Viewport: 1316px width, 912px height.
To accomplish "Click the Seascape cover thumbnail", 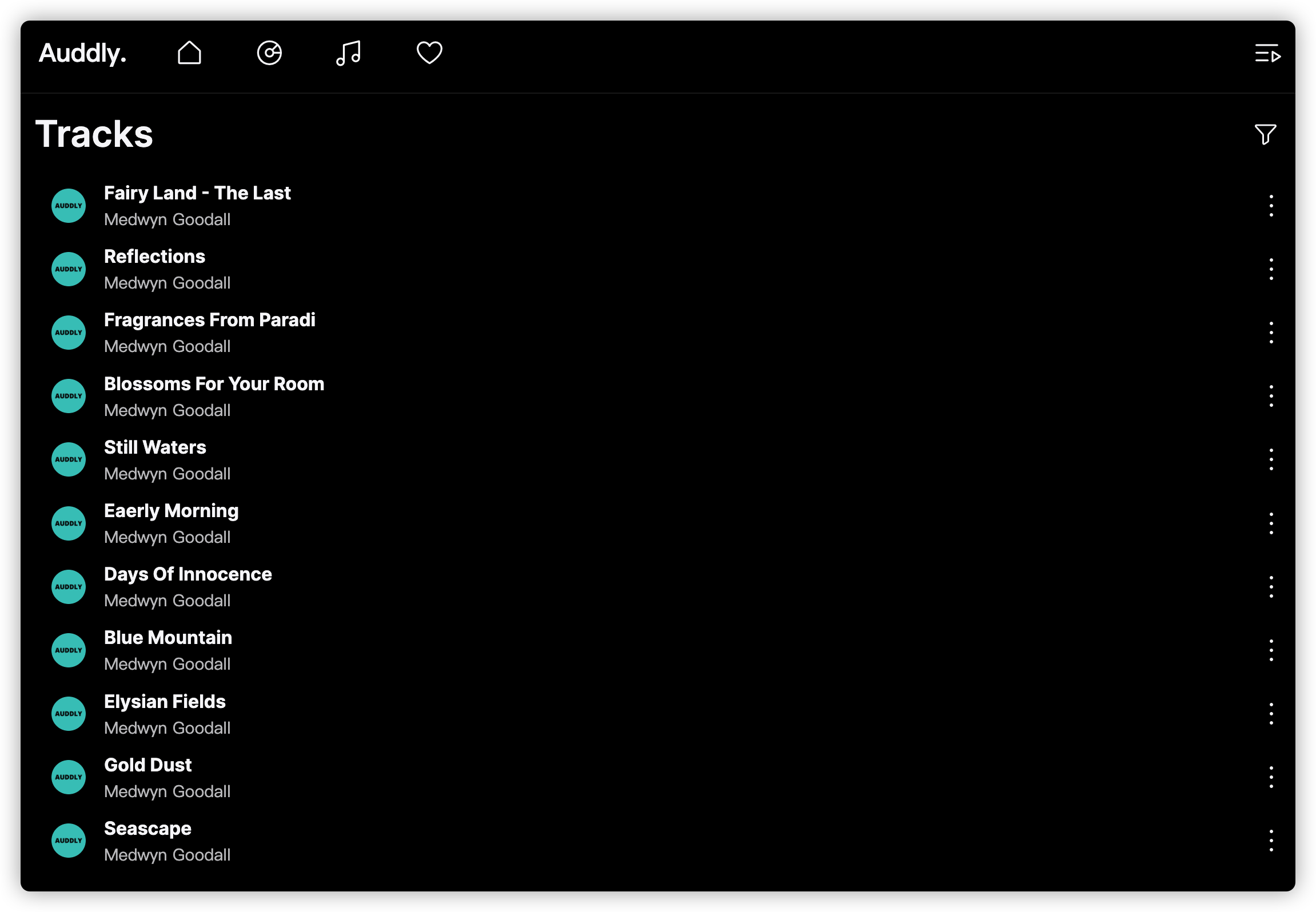I will tap(69, 841).
